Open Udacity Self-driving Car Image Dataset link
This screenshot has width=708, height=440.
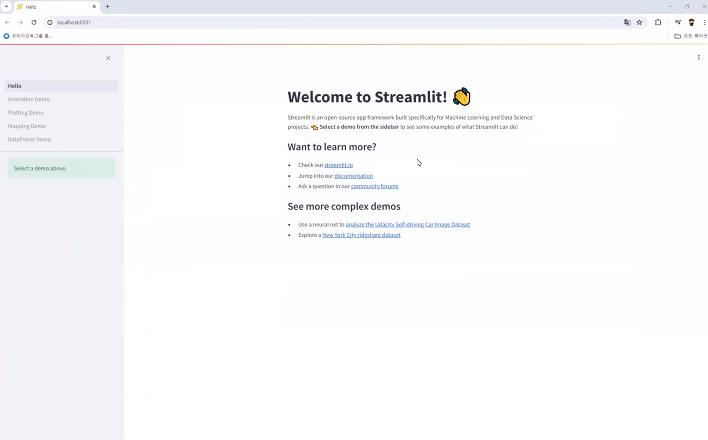tap(408, 225)
